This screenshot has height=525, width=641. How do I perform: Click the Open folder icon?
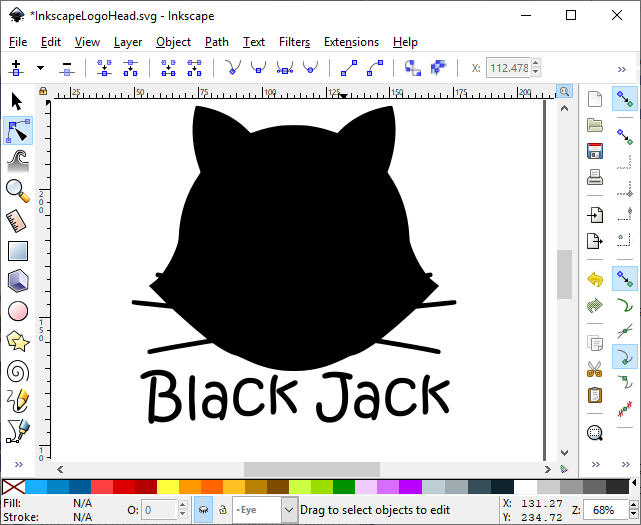click(x=595, y=125)
